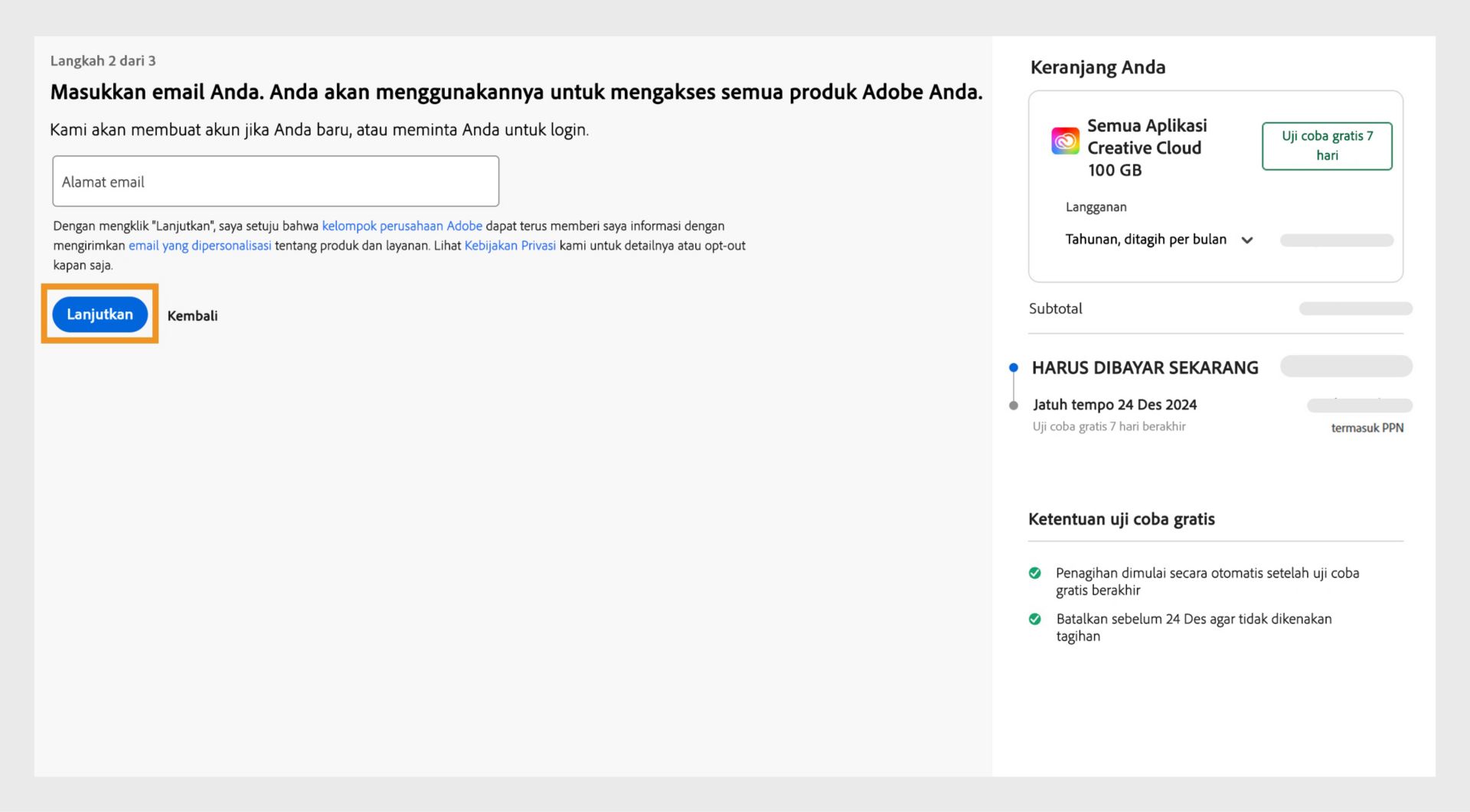Click the green checkmark beside Penagihan dimulai
Screen dimensions: 1470x812
tap(1035, 573)
